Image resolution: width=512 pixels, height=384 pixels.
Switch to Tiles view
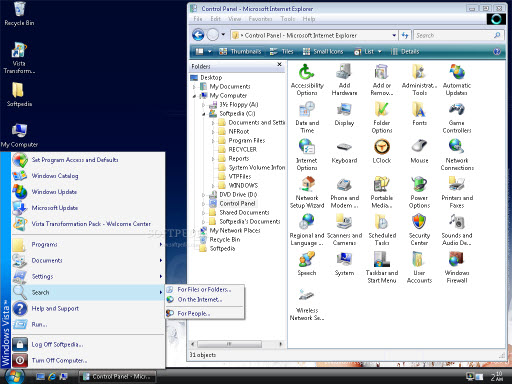(x=282, y=51)
